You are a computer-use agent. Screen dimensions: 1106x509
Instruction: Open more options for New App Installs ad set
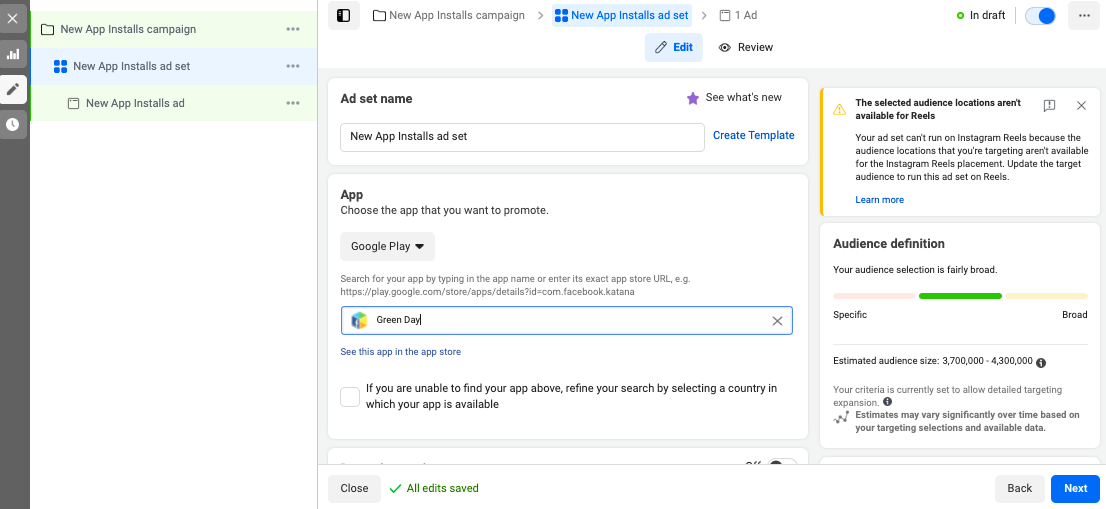[x=293, y=66]
